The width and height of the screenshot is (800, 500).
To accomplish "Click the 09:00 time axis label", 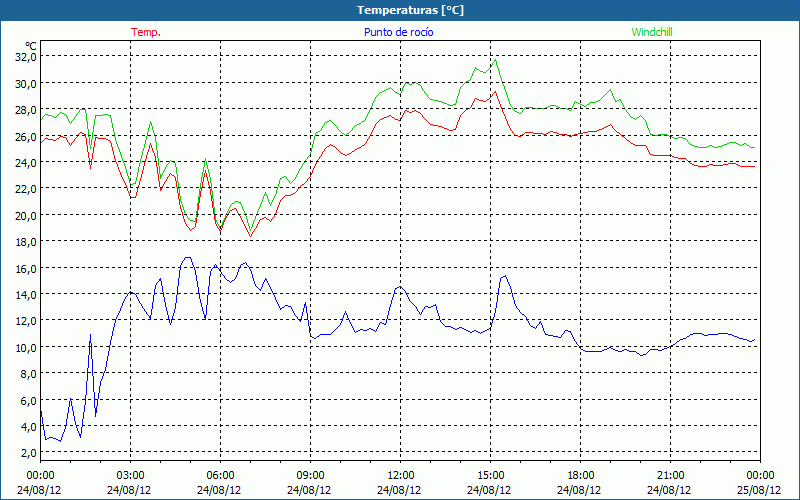I will click(310, 476).
